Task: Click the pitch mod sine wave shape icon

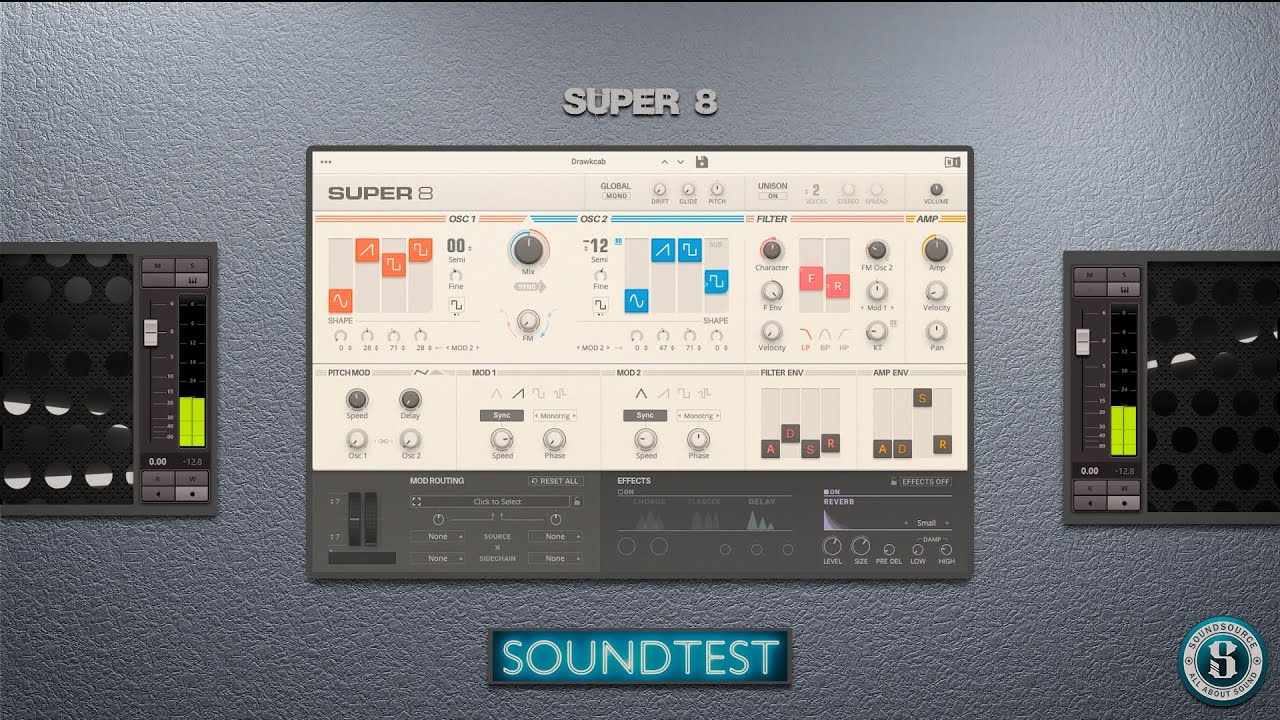Action: (x=421, y=372)
